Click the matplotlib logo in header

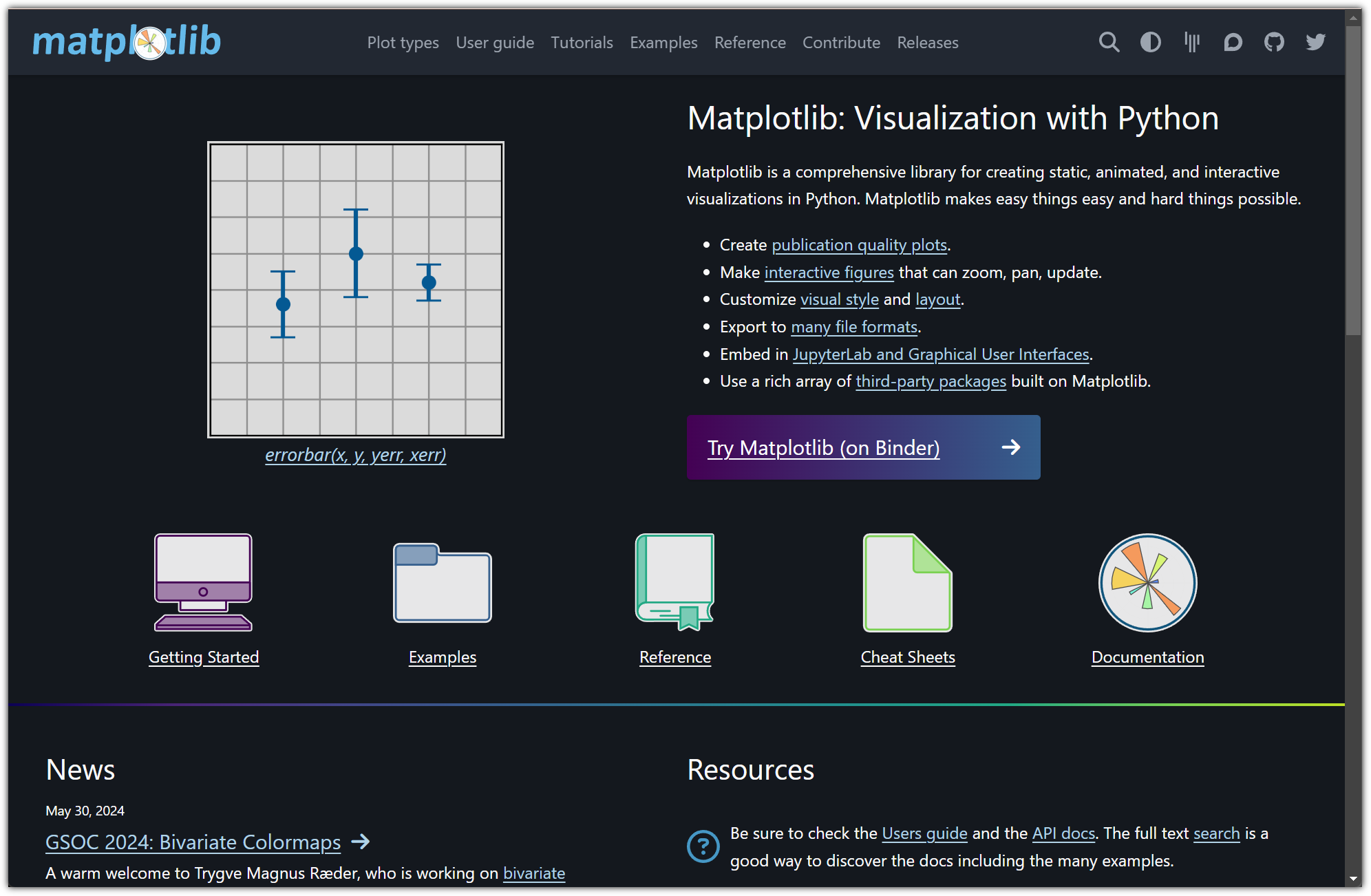coord(127,42)
